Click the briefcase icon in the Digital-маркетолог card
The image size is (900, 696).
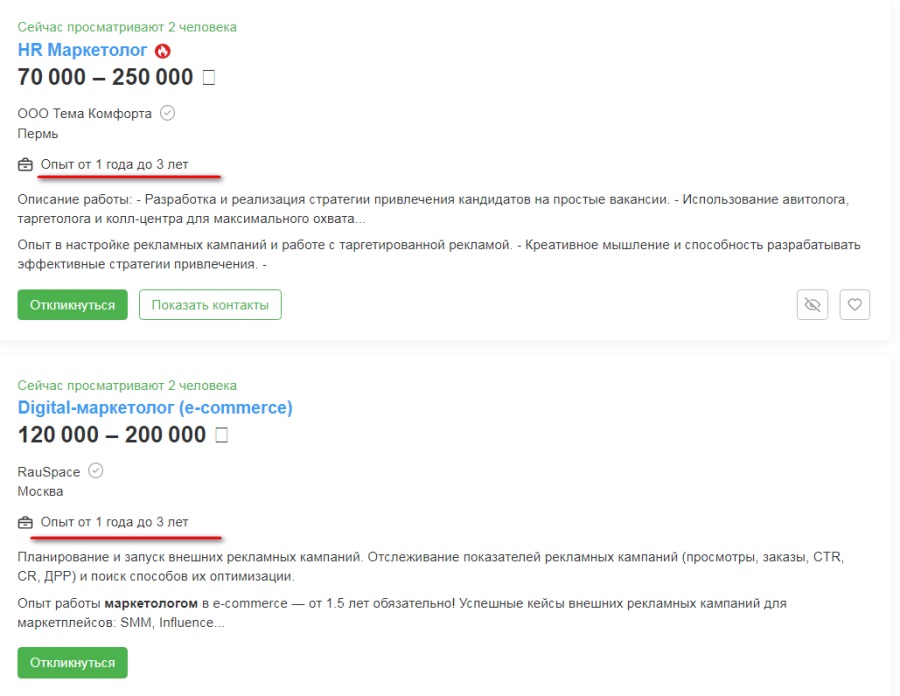26,522
